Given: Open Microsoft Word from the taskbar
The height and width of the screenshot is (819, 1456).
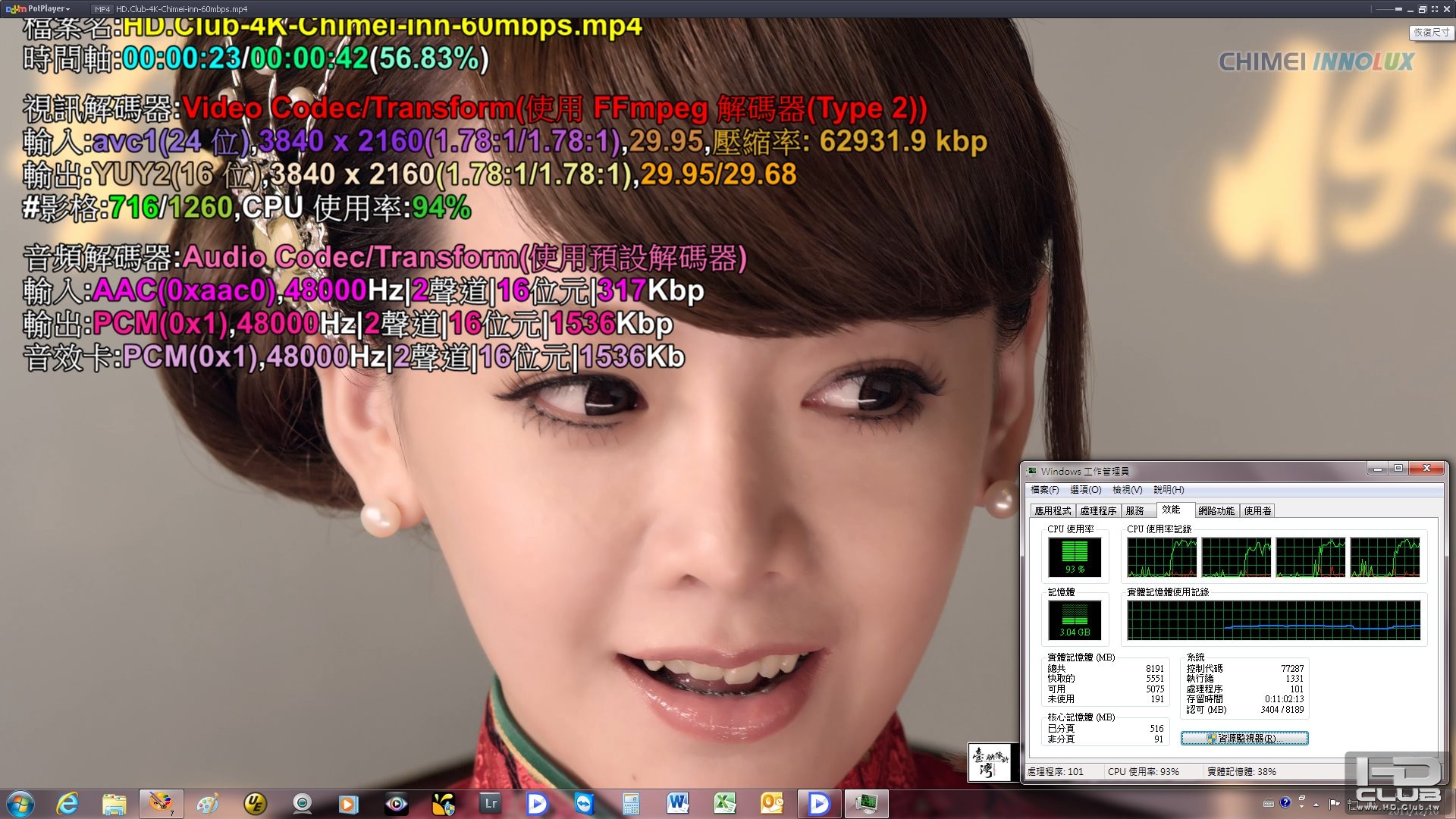Looking at the screenshot, I should [678, 803].
